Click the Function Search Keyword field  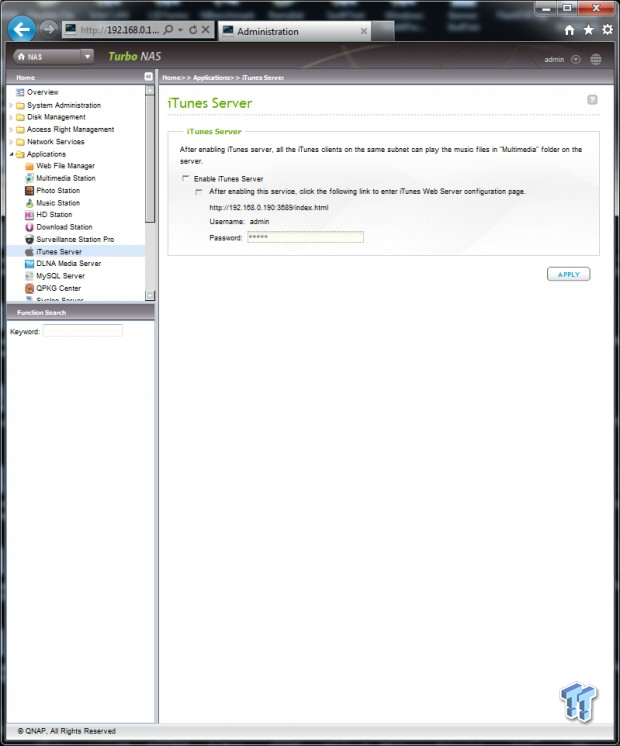coord(83,331)
